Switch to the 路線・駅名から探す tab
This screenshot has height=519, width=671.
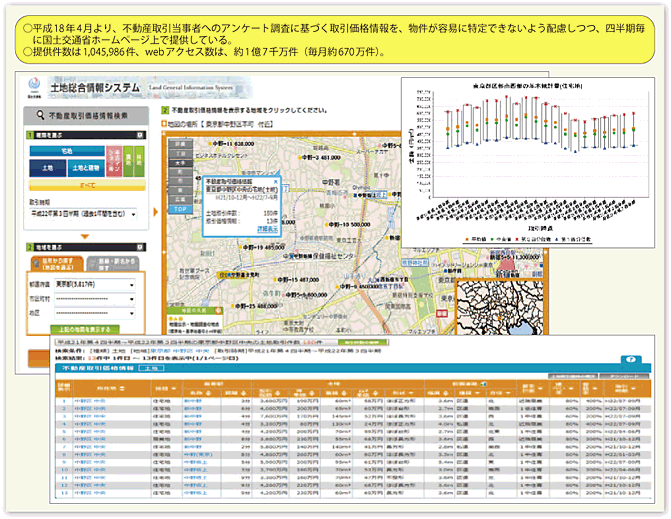113,264
